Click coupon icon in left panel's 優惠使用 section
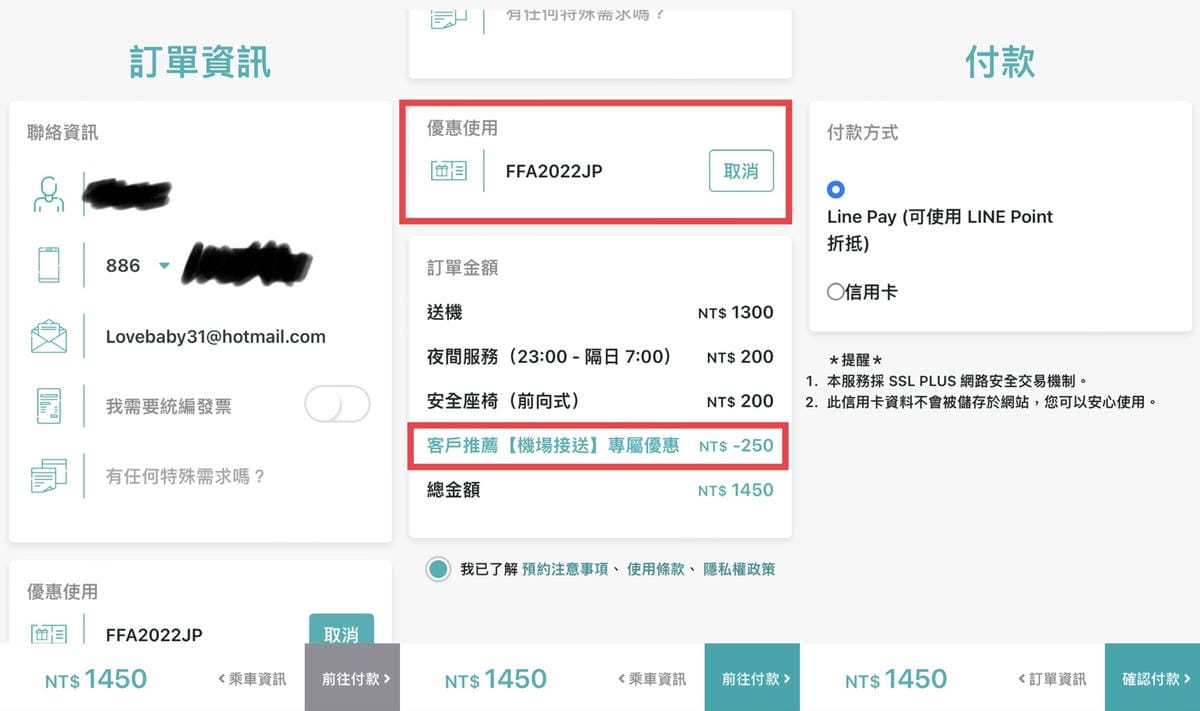Image resolution: width=1200 pixels, height=711 pixels. click(48, 634)
